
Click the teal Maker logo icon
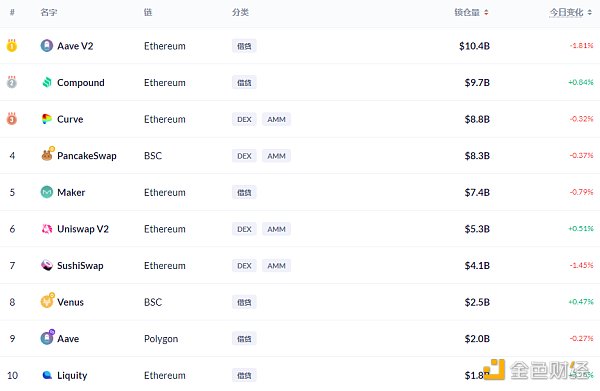[47, 192]
